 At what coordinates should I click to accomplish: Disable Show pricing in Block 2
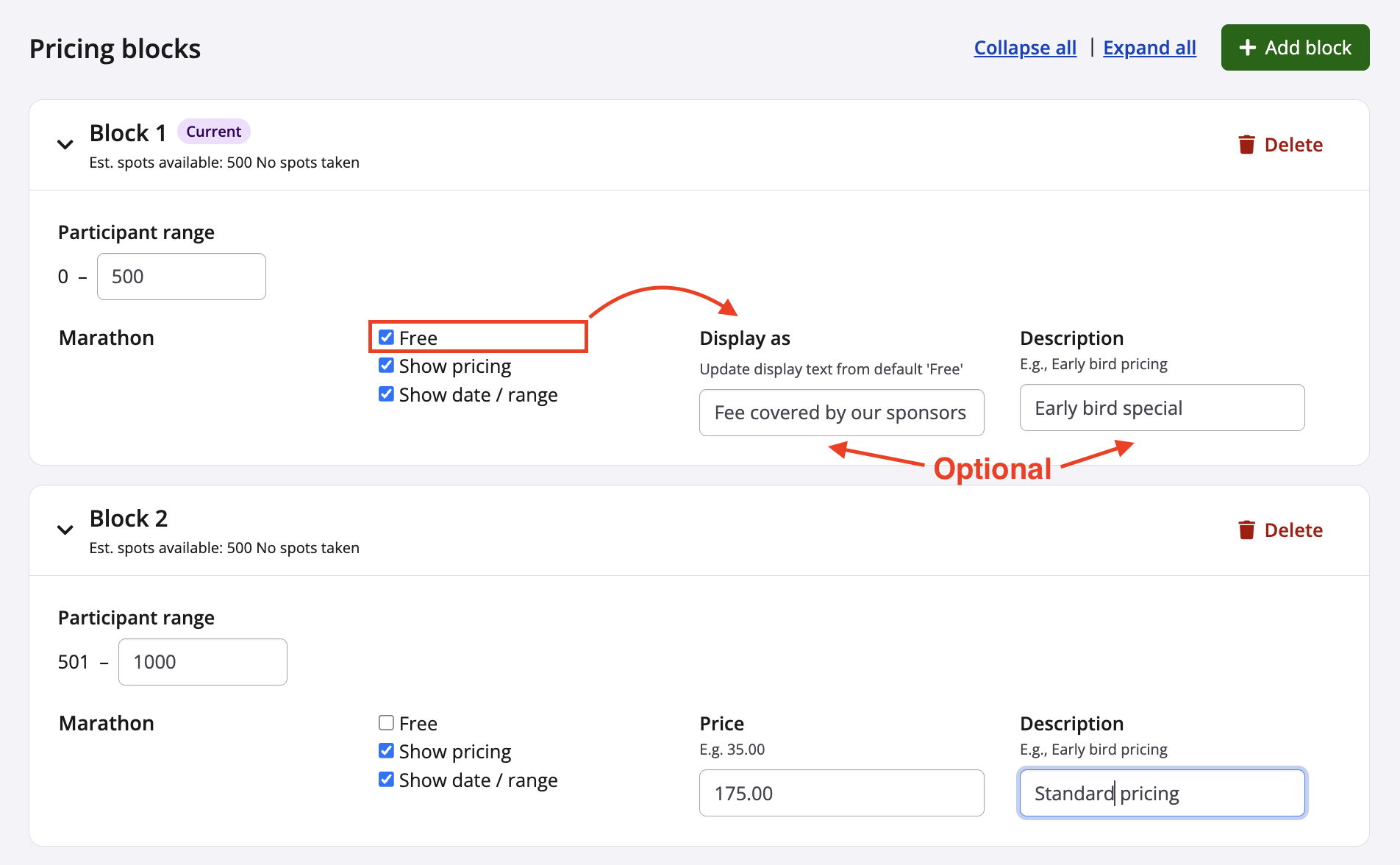tap(386, 751)
